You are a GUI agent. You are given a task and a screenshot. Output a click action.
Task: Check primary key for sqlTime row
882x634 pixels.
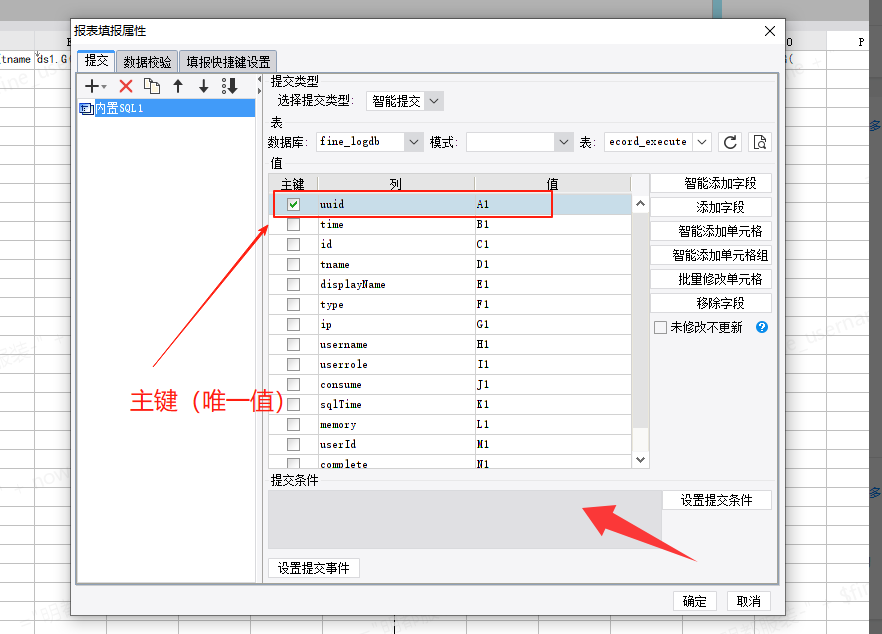coord(293,404)
